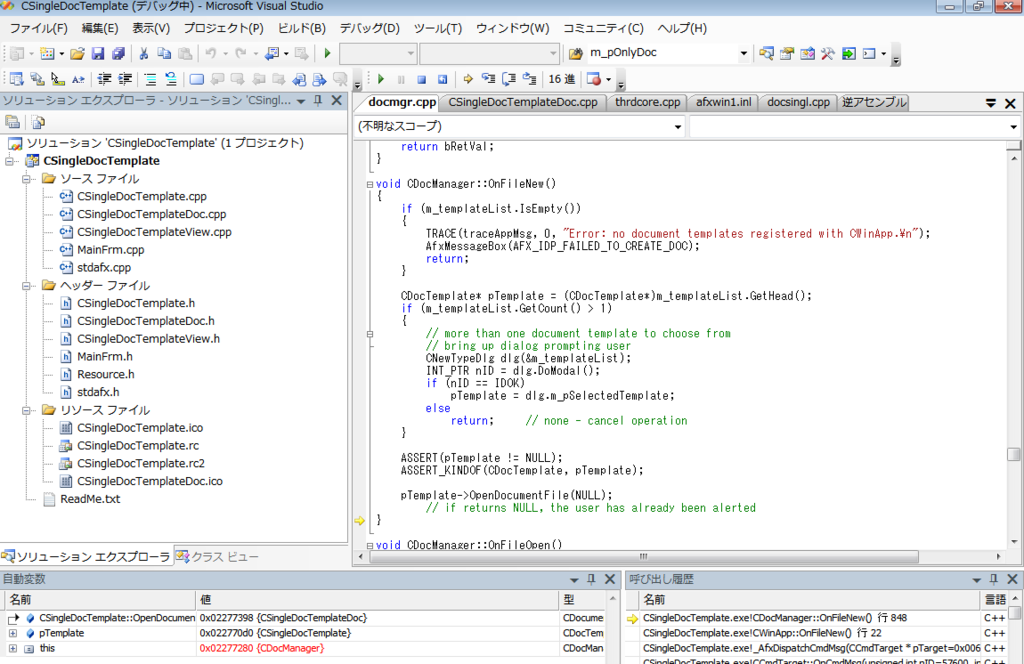
Task: Open the ツール(T) menu
Action: [x=438, y=28]
